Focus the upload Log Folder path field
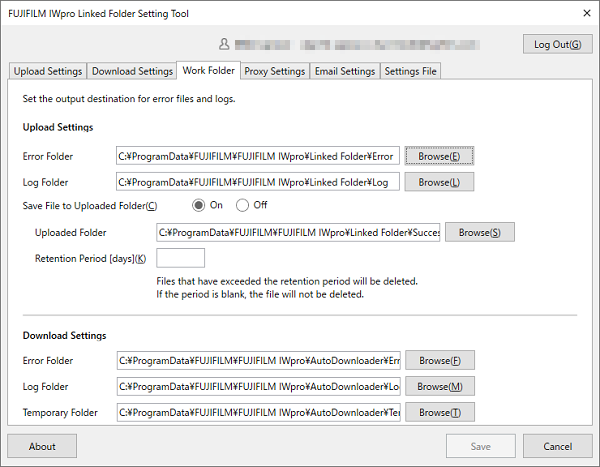 (x=258, y=182)
